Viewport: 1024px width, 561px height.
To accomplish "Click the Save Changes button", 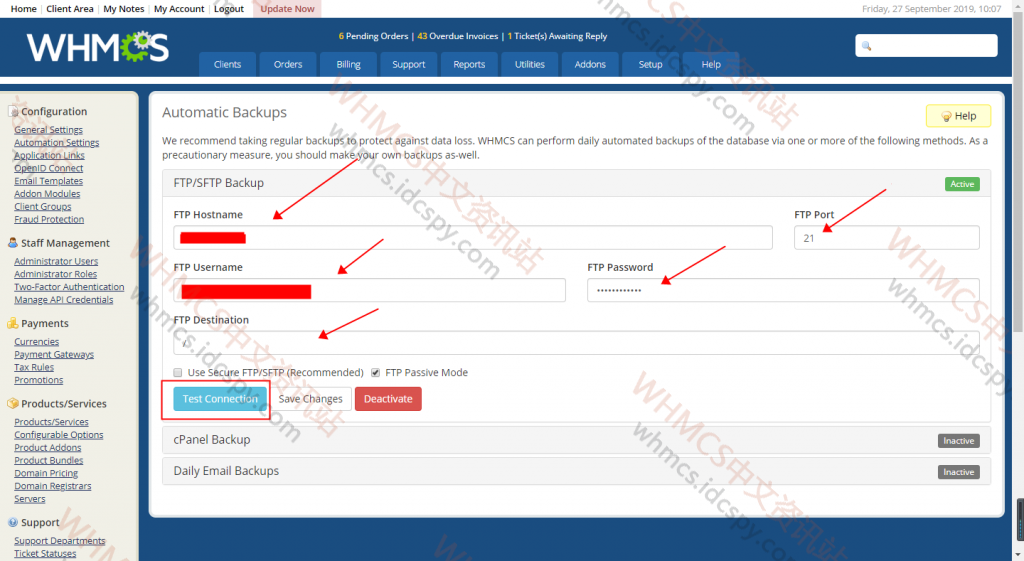I will click(310, 399).
